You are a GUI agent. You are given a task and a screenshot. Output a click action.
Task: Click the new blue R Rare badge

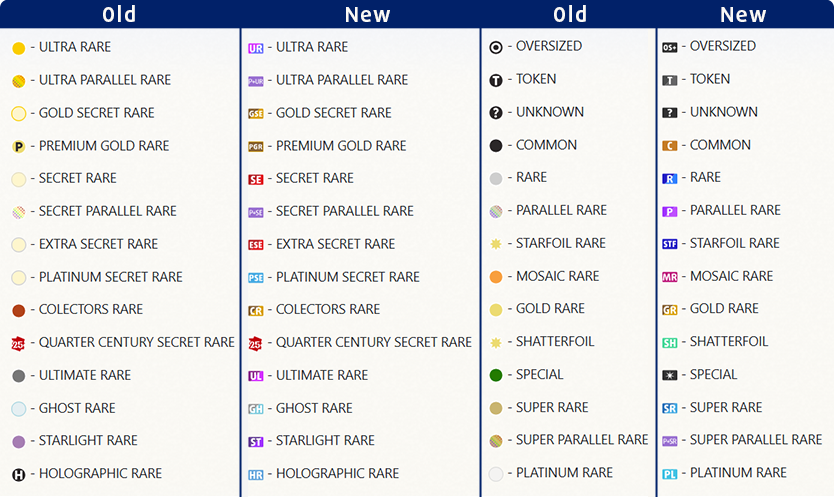click(x=670, y=178)
